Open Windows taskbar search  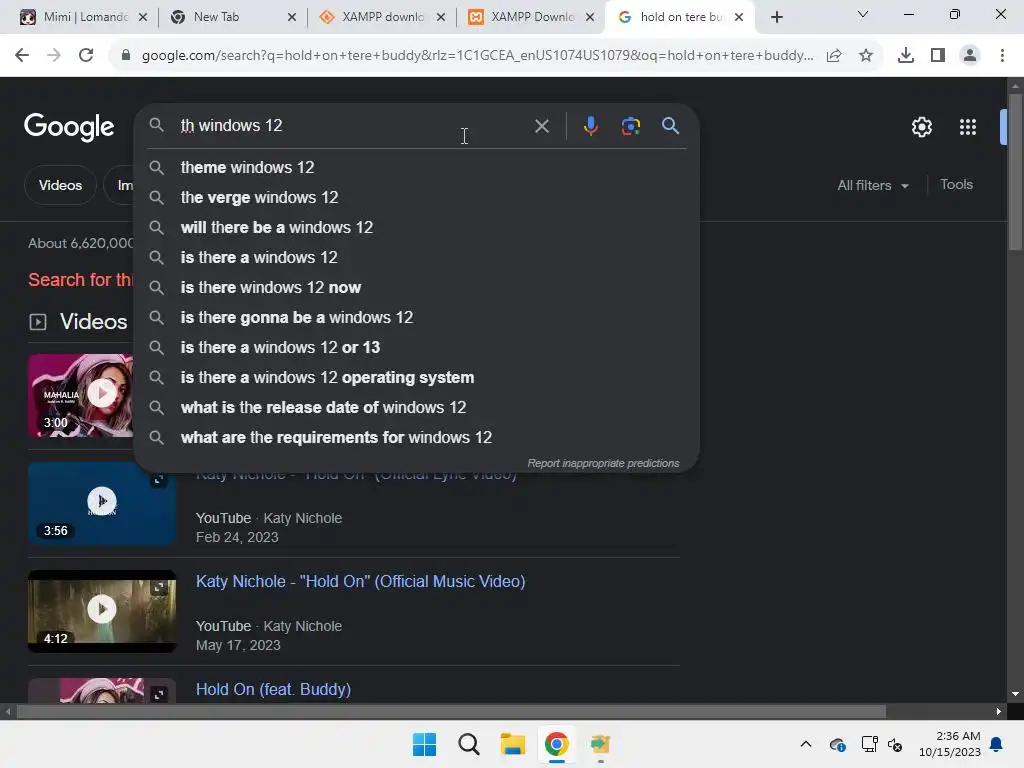pyautogui.click(x=468, y=744)
